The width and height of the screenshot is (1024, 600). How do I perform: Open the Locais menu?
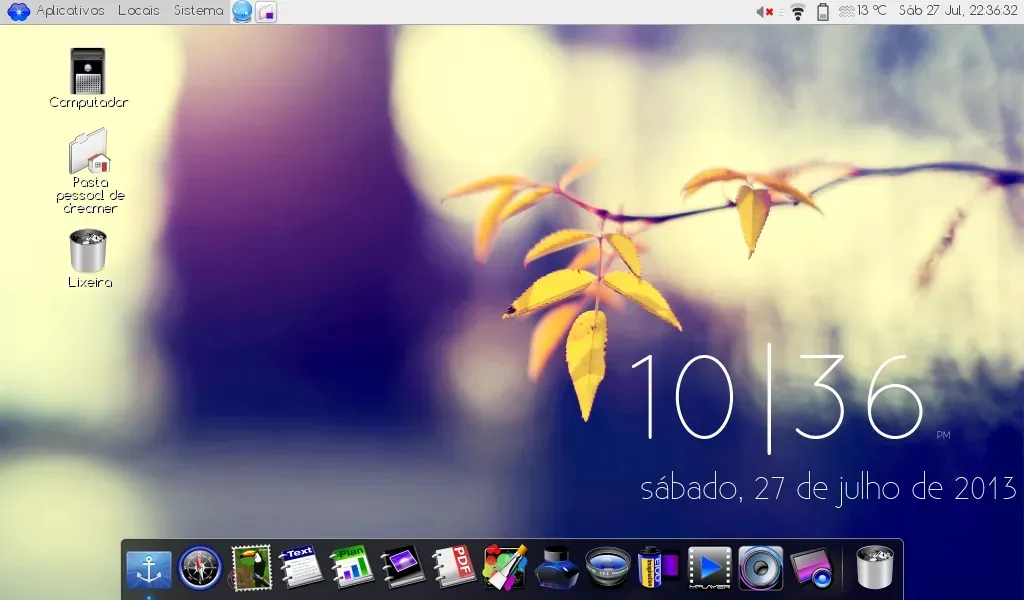[138, 11]
